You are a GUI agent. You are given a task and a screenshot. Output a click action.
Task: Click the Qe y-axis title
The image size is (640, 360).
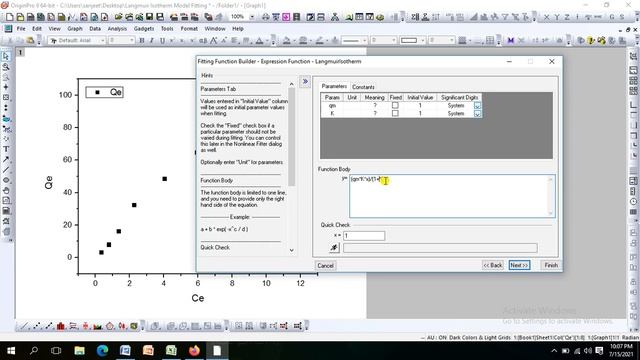click(x=49, y=182)
